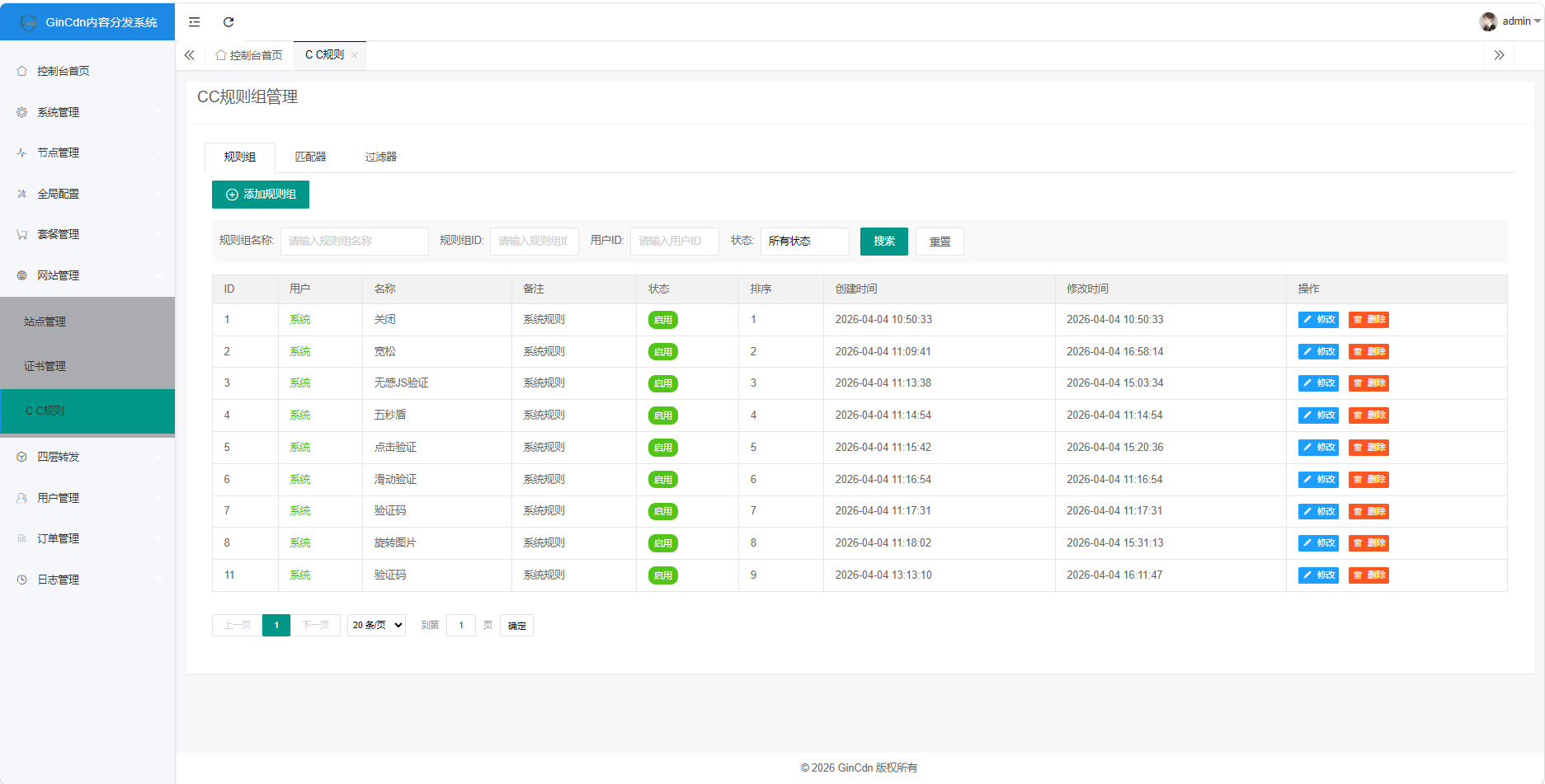Click the admin avatar picture

pyautogui.click(x=1488, y=21)
